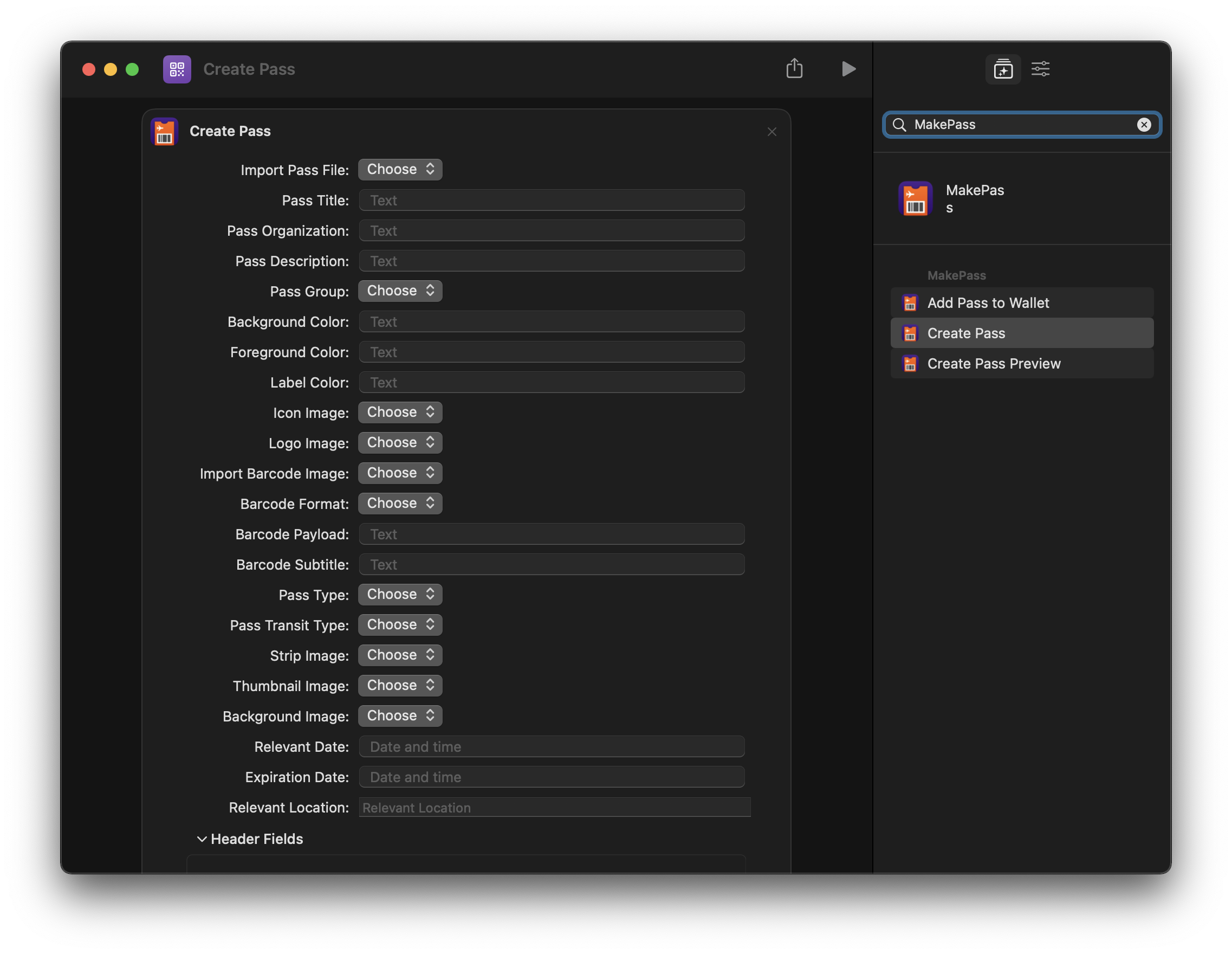Viewport: 1232px width, 954px height.
Task: Minimize the window with yellow button
Action: (x=111, y=69)
